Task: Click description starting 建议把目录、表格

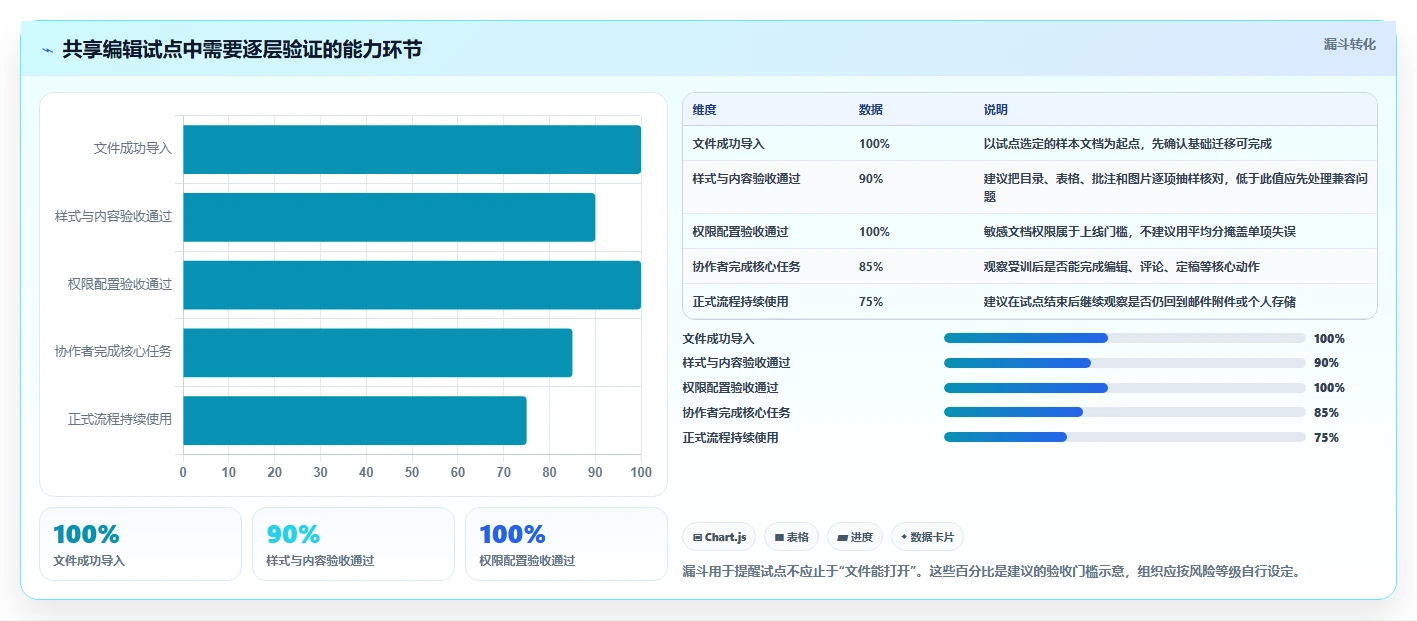Action: [1176, 187]
